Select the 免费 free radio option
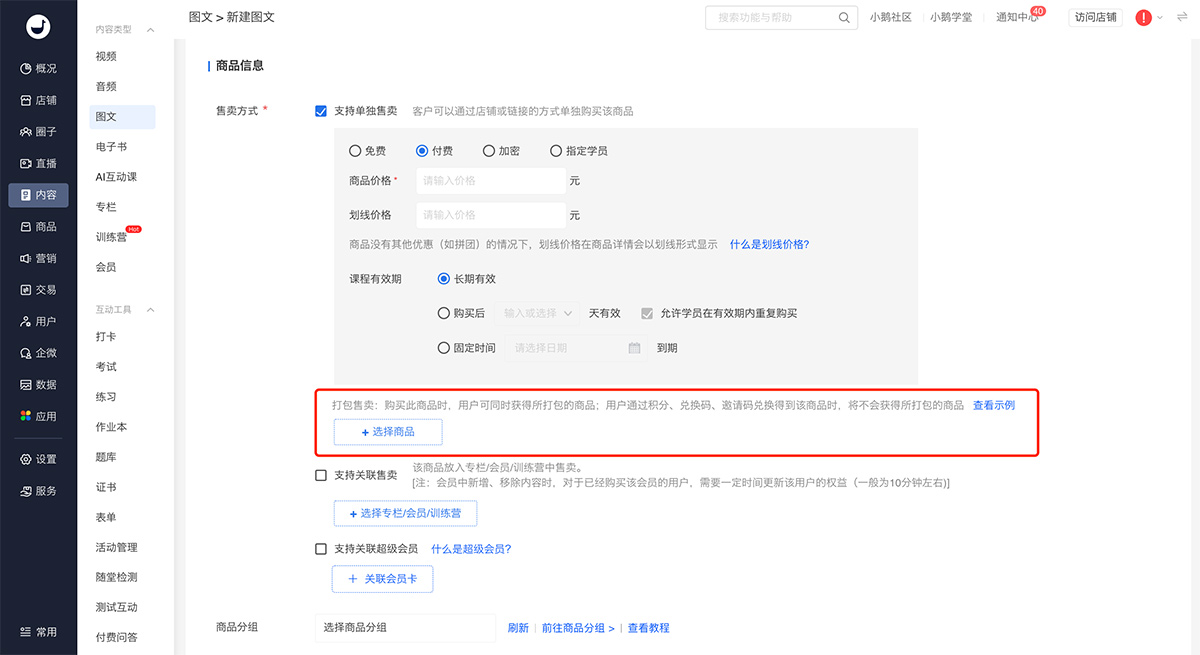The height and width of the screenshot is (655, 1200). (x=355, y=151)
